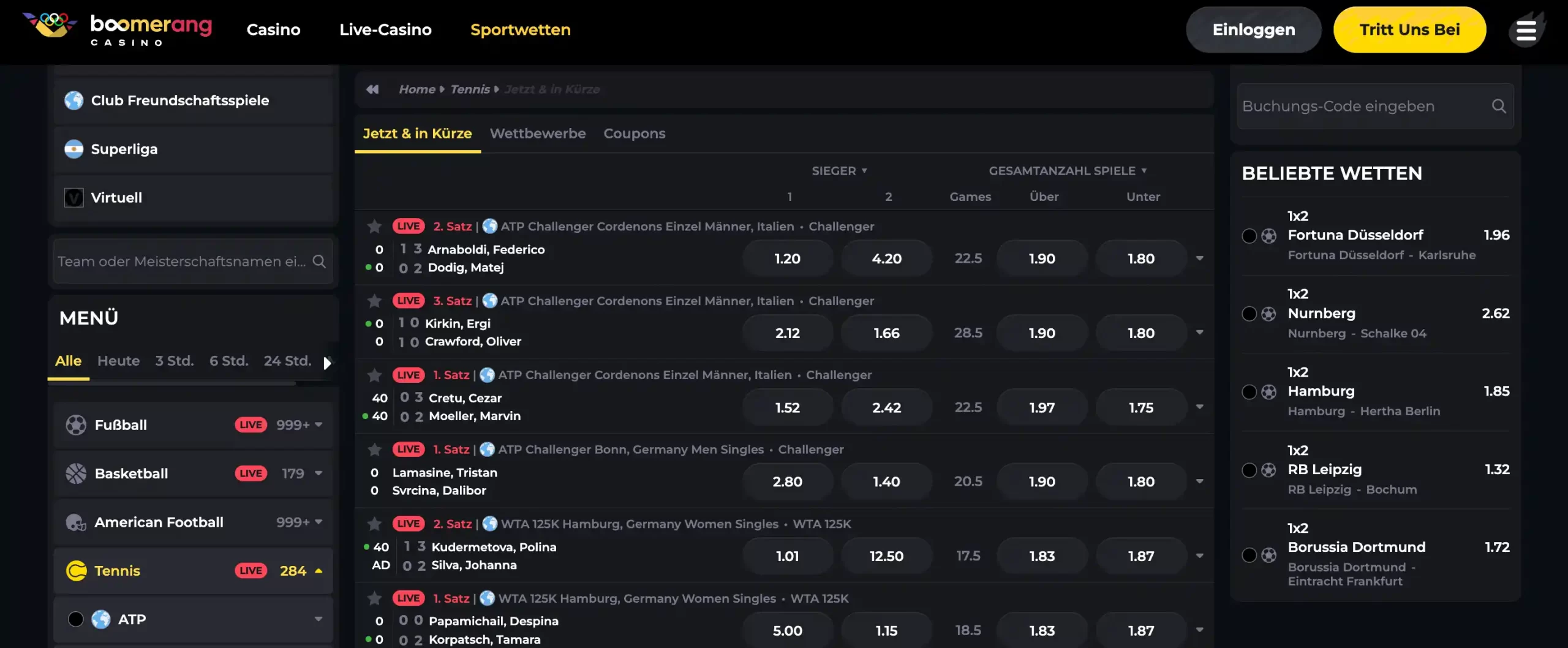Click the American Football helmet icon
Screen dimensions: 1568x648
click(76, 522)
